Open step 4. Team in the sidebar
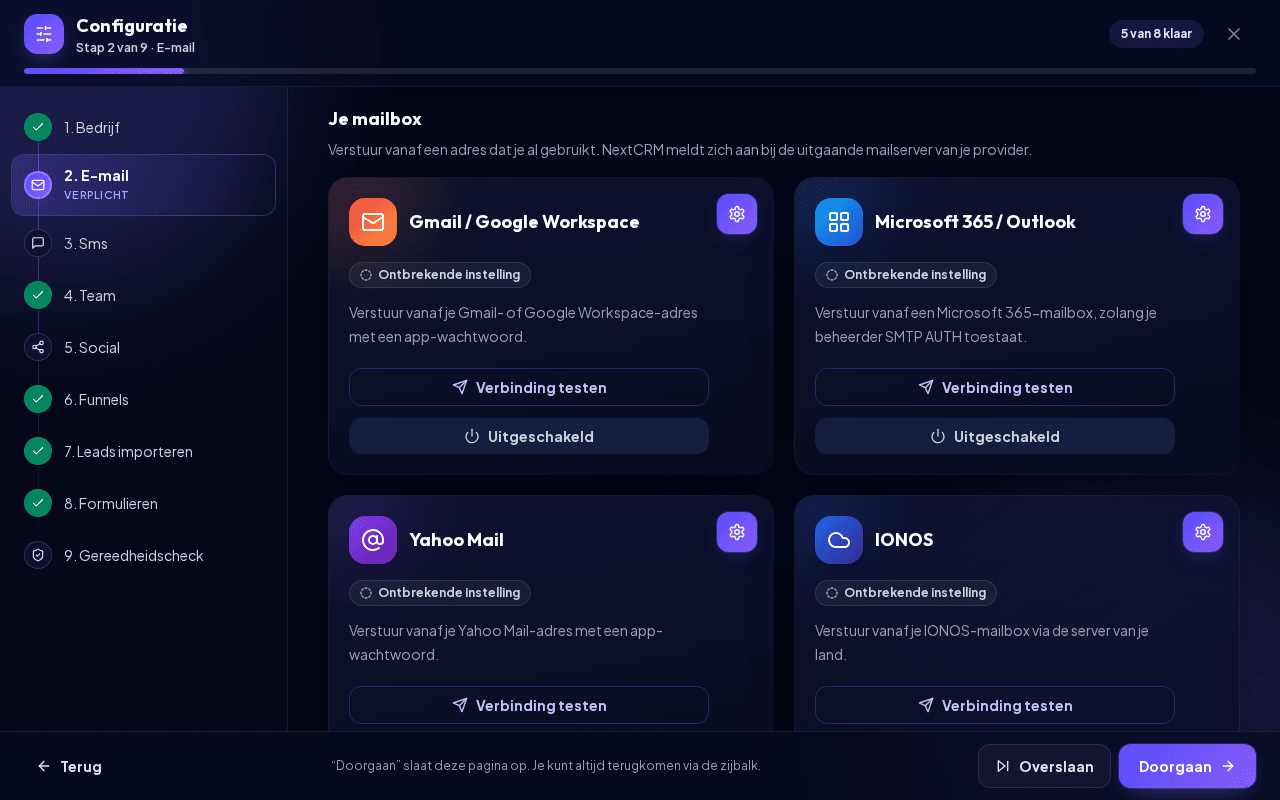This screenshot has height=800, width=1280. [143, 295]
